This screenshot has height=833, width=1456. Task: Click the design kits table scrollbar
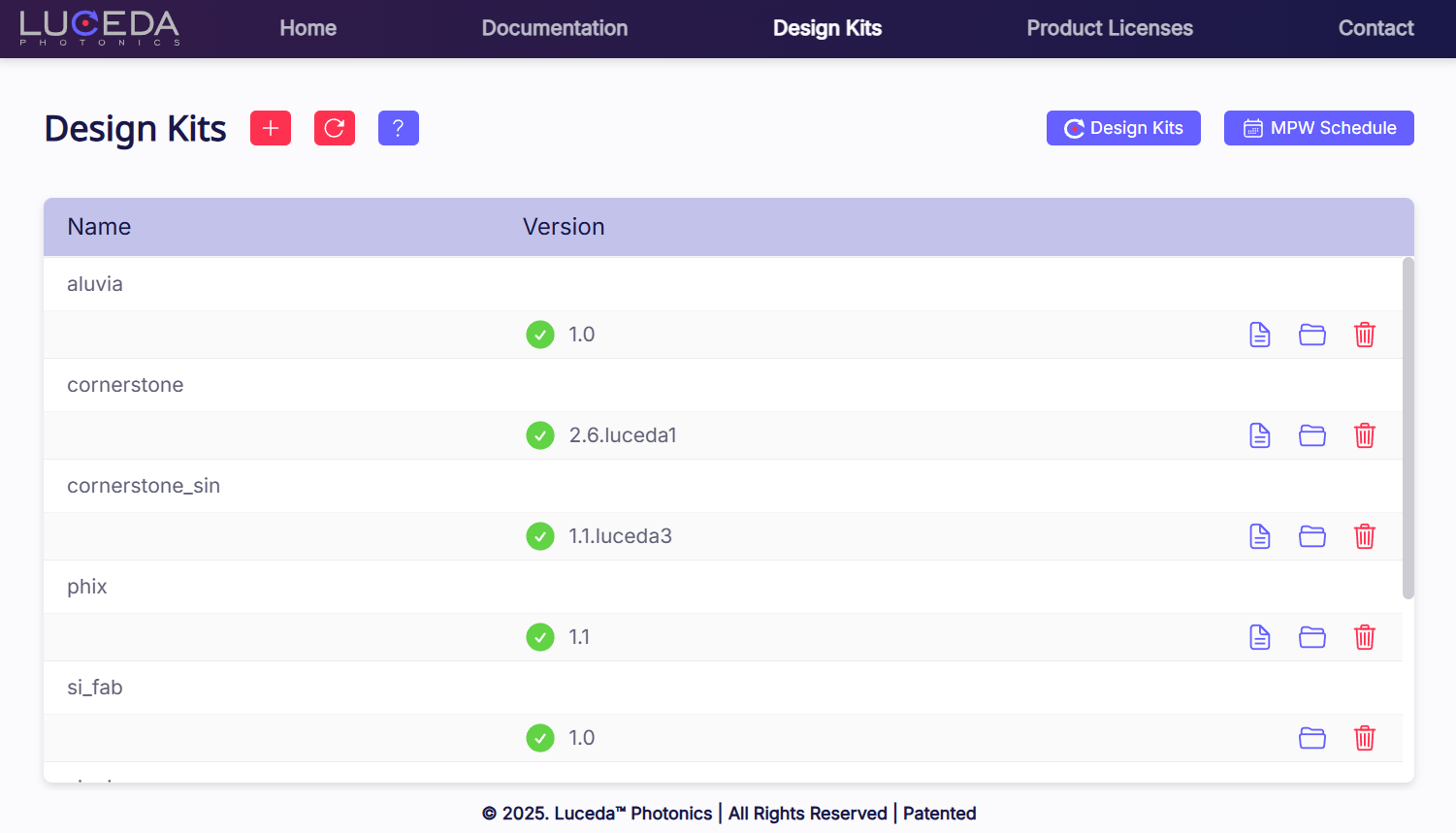click(1408, 427)
